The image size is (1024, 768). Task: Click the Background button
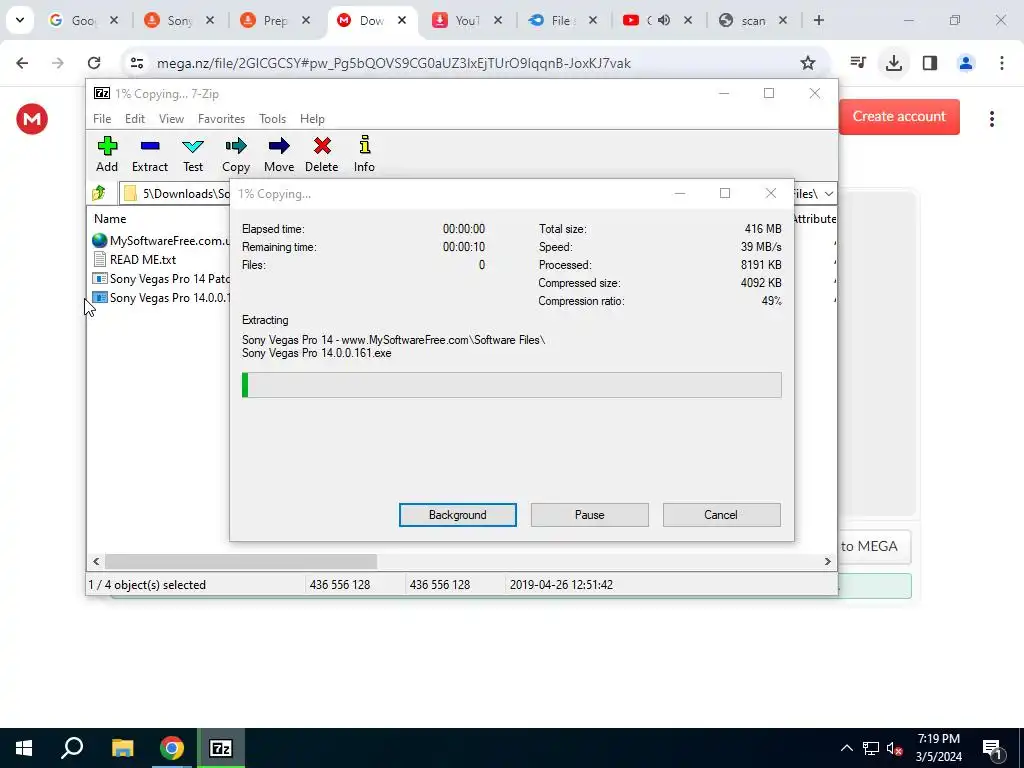click(457, 515)
